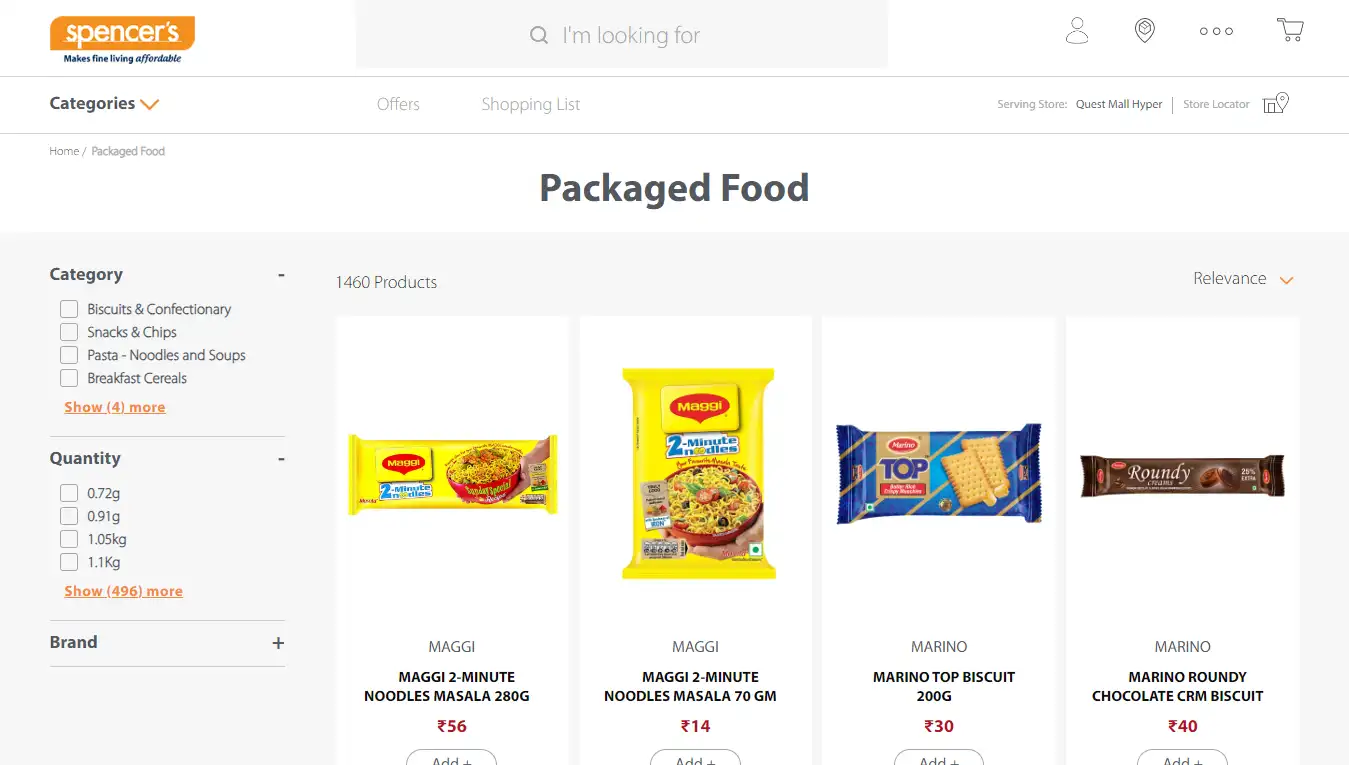This screenshot has height=765, width=1349.
Task: Tick the 1.05kg quantity checkbox
Action: (x=69, y=539)
